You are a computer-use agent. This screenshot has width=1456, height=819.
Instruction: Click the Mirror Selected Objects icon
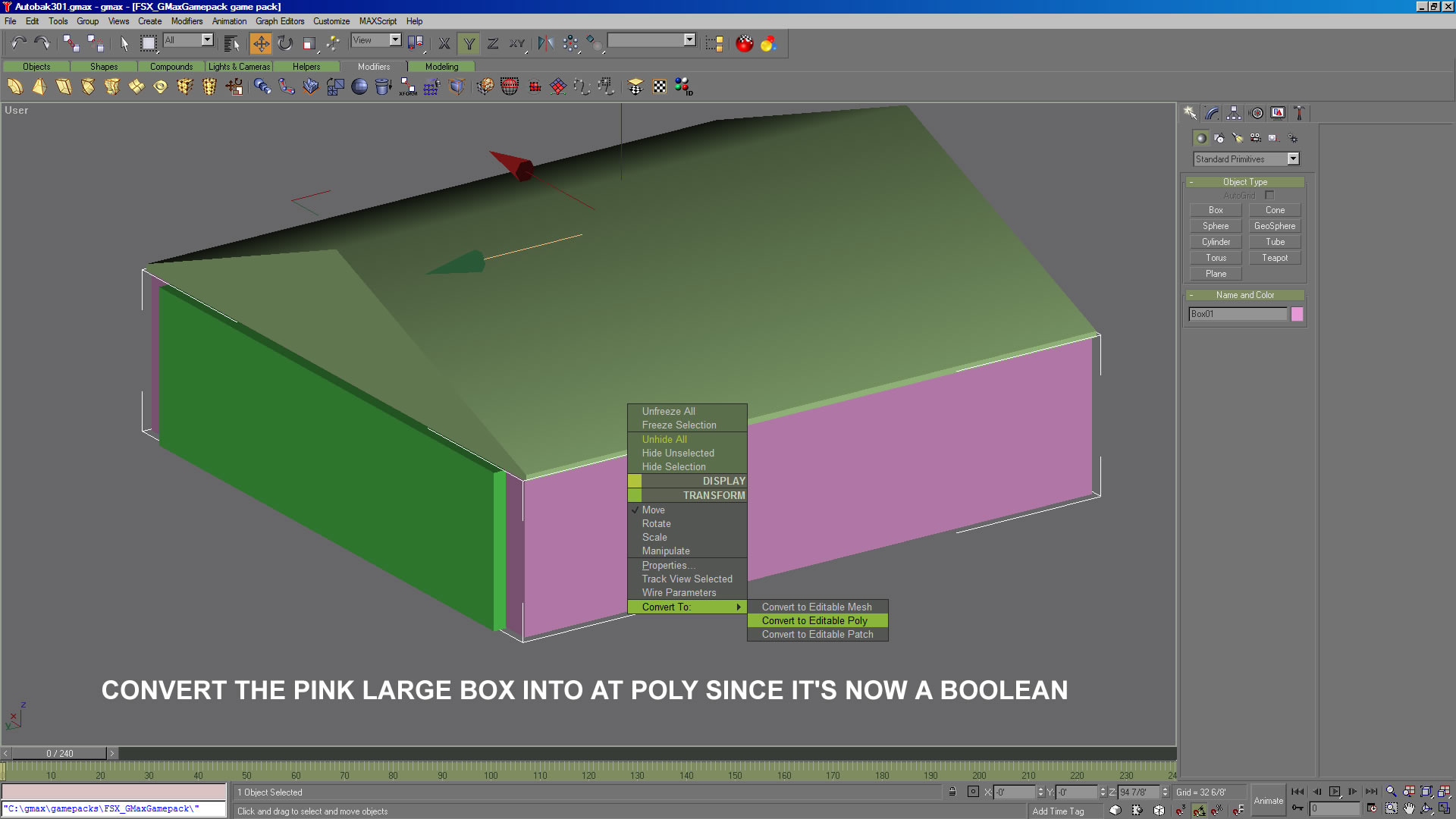(x=545, y=43)
